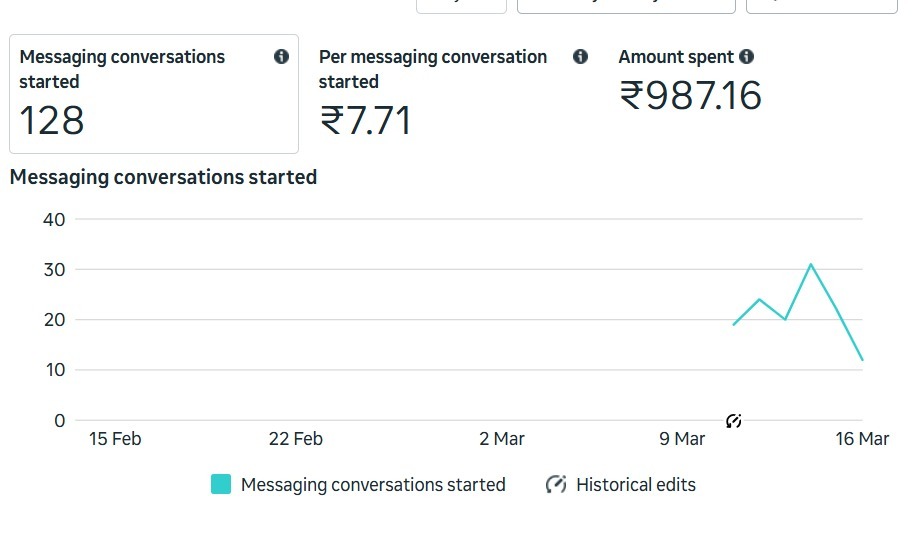
Task: Click the leftmost partially visible top button
Action: tap(462, 6)
